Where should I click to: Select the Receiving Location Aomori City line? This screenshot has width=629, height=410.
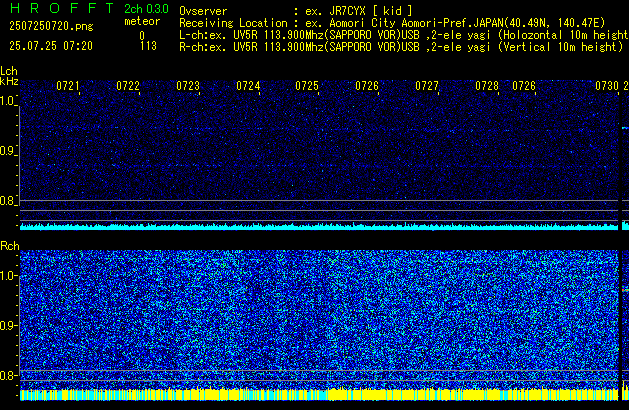pyautogui.click(x=392, y=23)
